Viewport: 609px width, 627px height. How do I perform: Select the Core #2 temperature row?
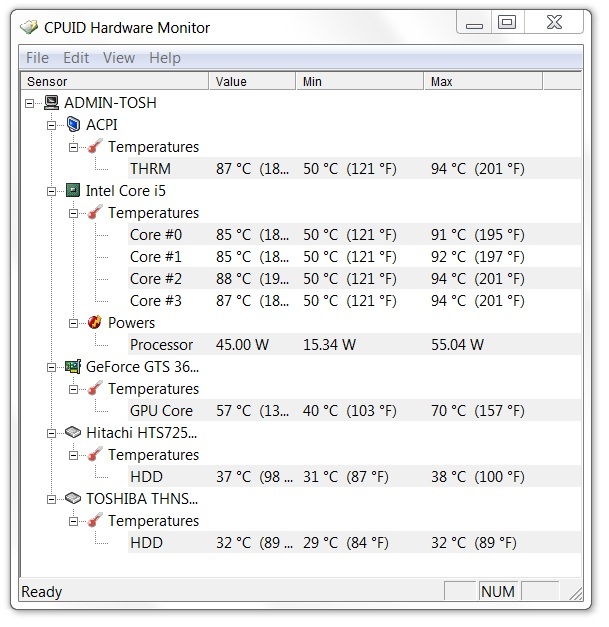pyautogui.click(x=354, y=278)
